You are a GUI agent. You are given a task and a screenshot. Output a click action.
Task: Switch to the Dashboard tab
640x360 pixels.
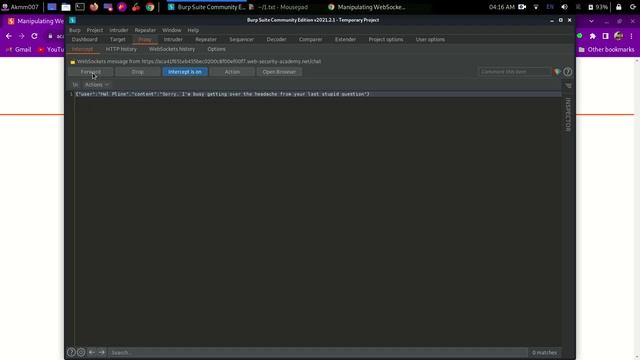84,40
